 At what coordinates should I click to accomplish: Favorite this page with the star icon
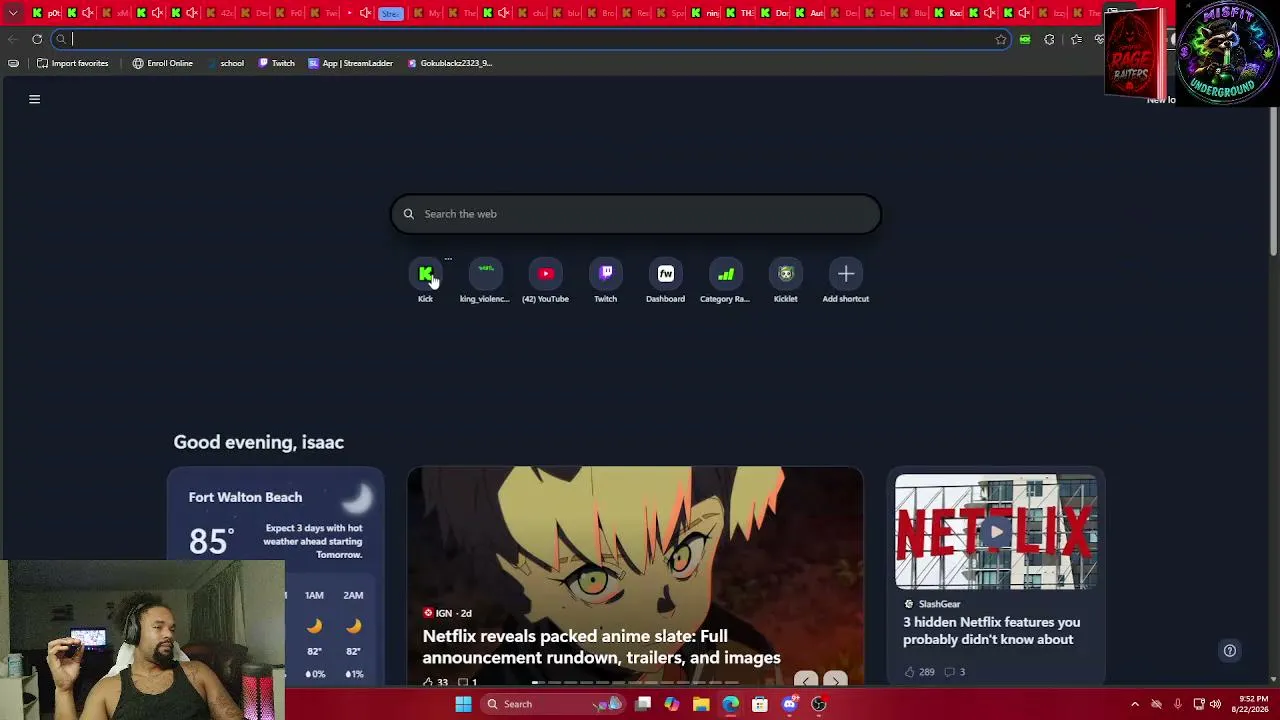click(x=1000, y=39)
